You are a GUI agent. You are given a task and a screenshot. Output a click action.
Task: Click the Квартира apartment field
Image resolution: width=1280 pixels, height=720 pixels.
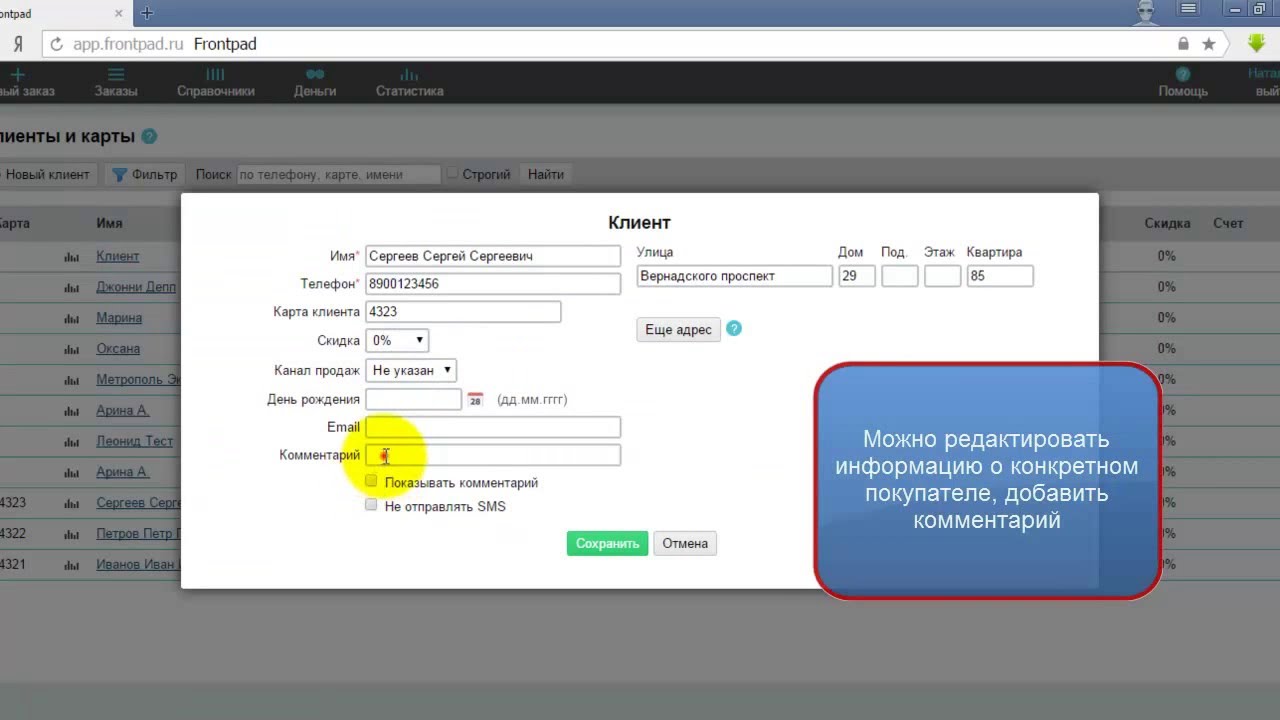(x=1000, y=276)
